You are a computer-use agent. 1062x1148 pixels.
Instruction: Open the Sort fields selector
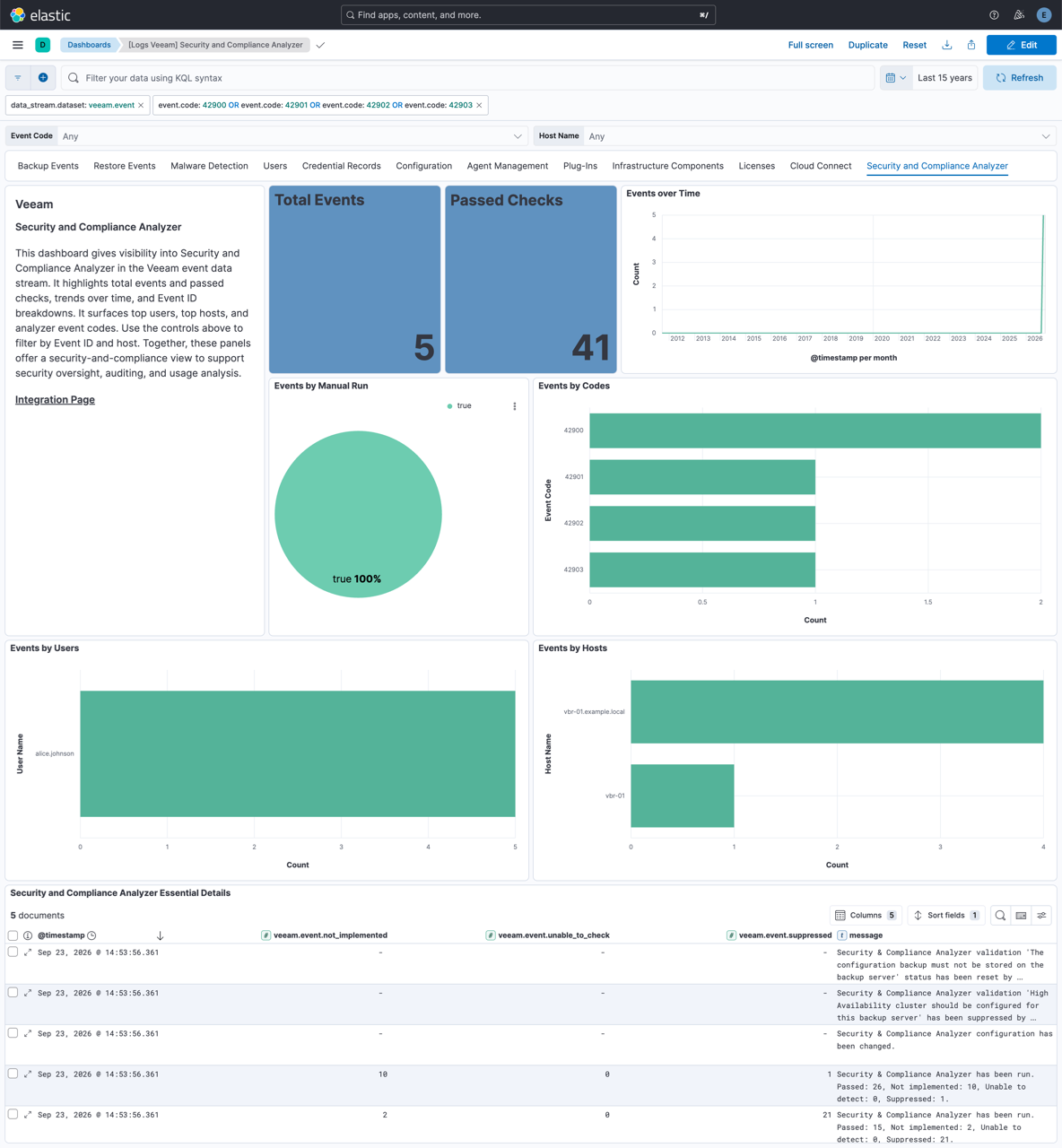(x=945, y=916)
